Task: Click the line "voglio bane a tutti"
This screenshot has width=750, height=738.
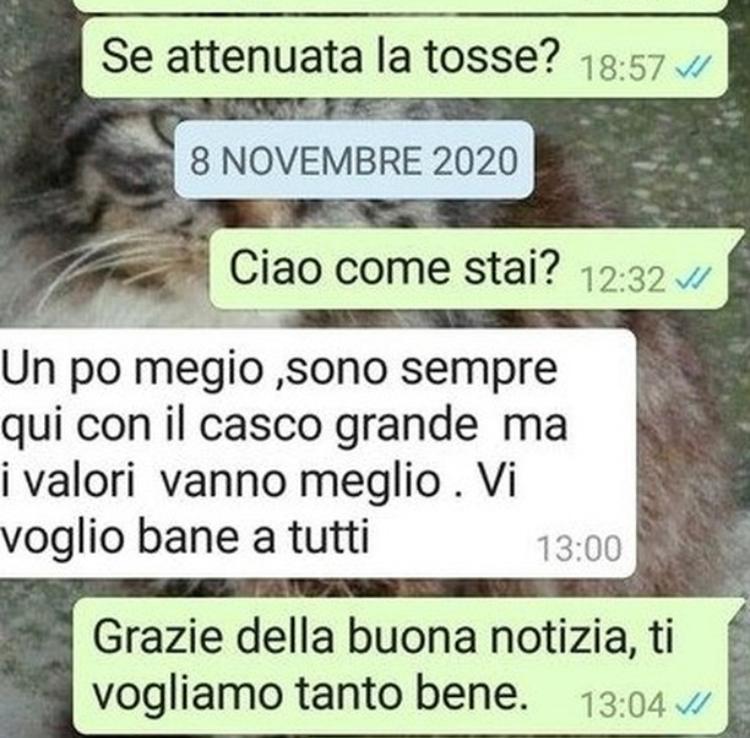Action: [185, 536]
